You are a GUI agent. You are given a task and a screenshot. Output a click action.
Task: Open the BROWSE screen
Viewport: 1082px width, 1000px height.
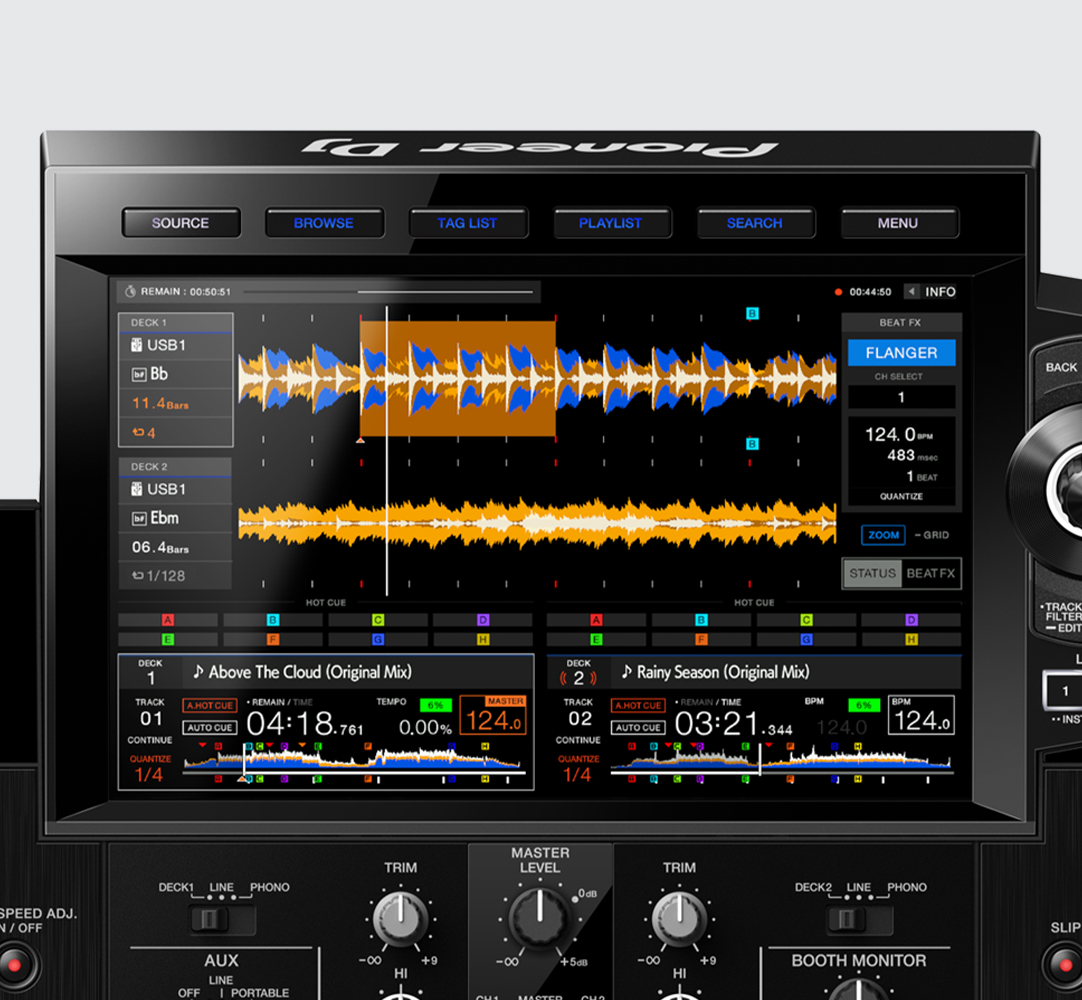324,223
